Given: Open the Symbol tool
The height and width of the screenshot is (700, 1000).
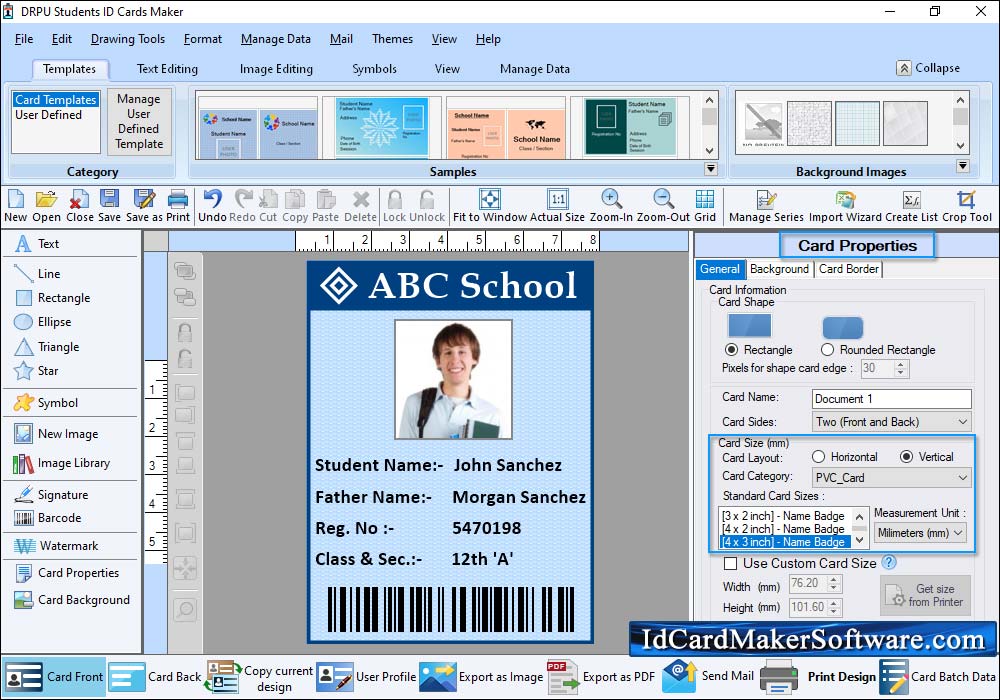Looking at the screenshot, I should [46, 403].
